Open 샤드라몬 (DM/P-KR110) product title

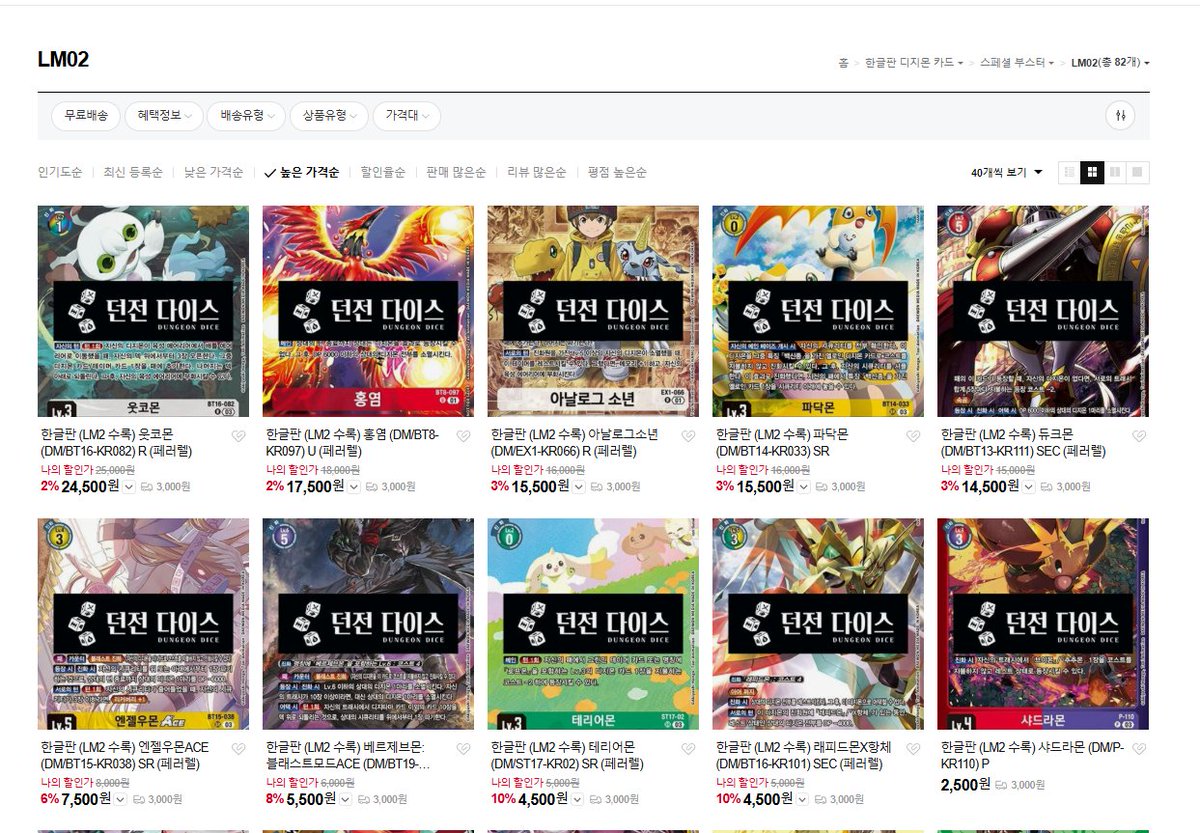tap(1033, 756)
